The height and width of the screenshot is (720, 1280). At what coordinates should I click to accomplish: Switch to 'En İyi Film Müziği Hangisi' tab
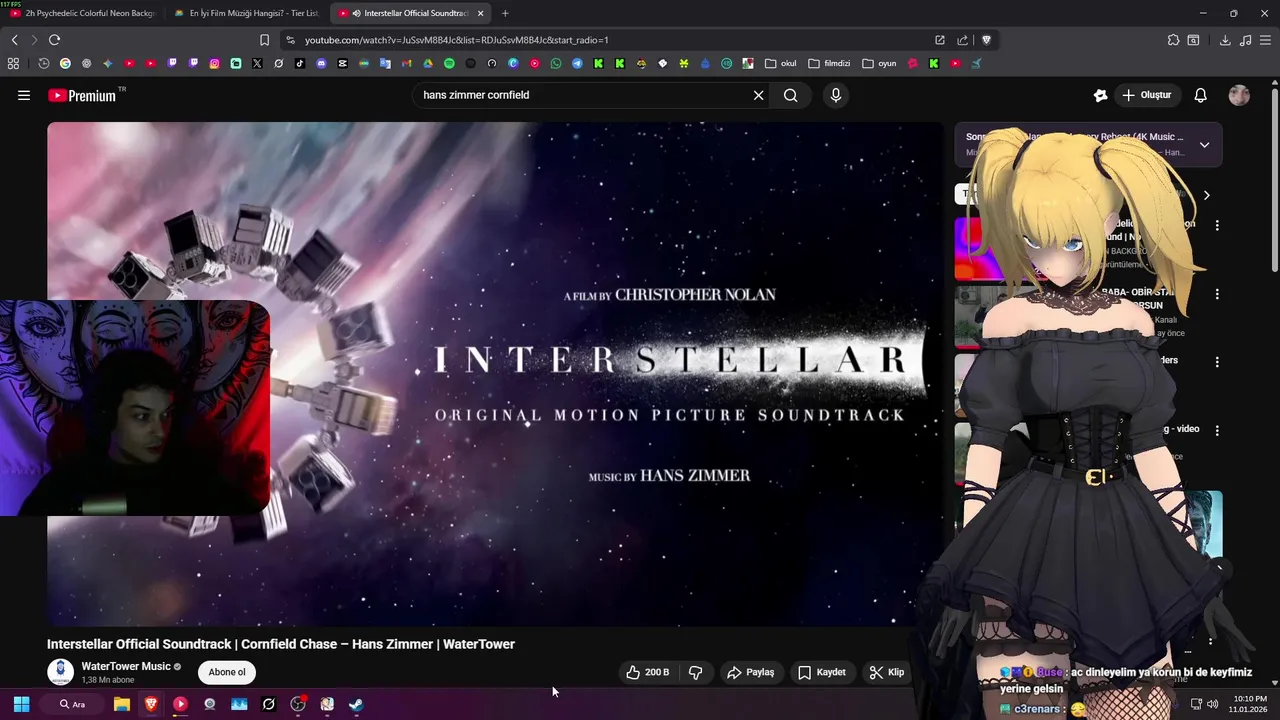click(x=245, y=13)
